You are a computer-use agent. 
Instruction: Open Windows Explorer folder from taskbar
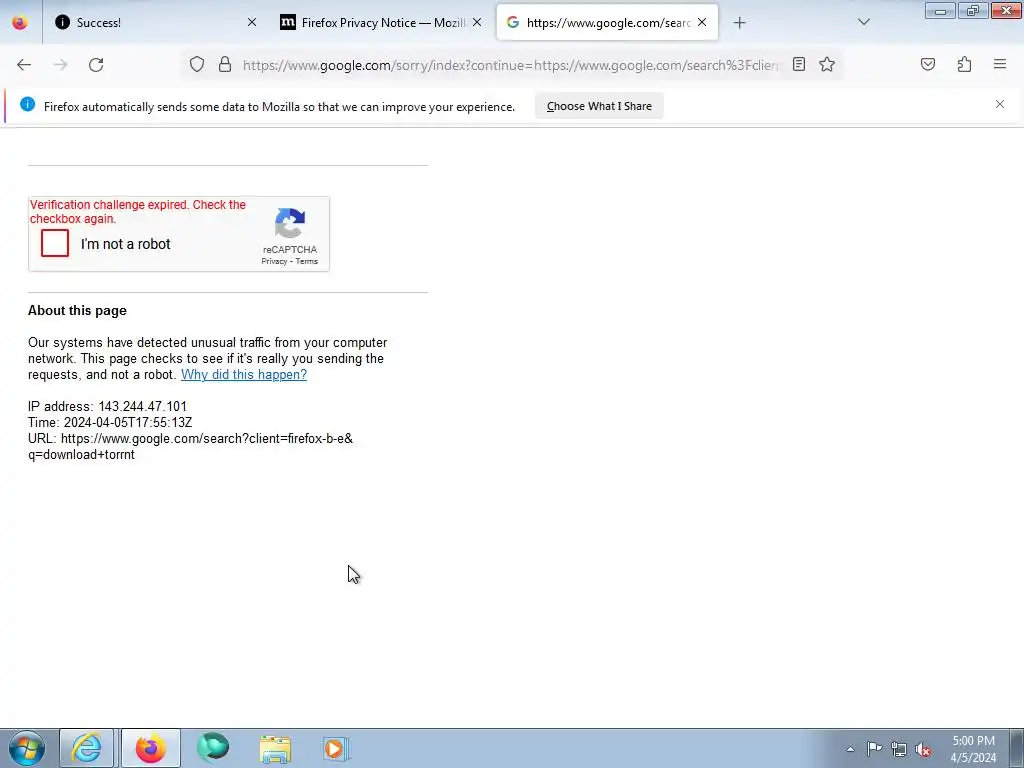275,748
